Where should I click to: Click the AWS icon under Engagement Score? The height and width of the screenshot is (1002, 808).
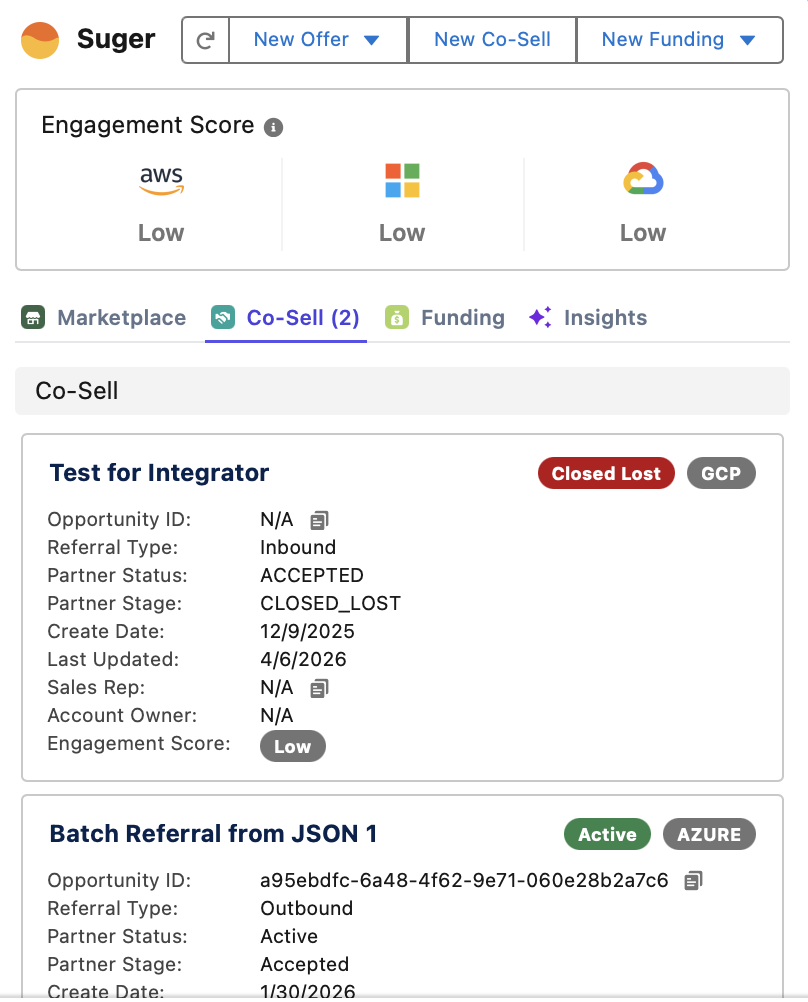[x=161, y=178]
